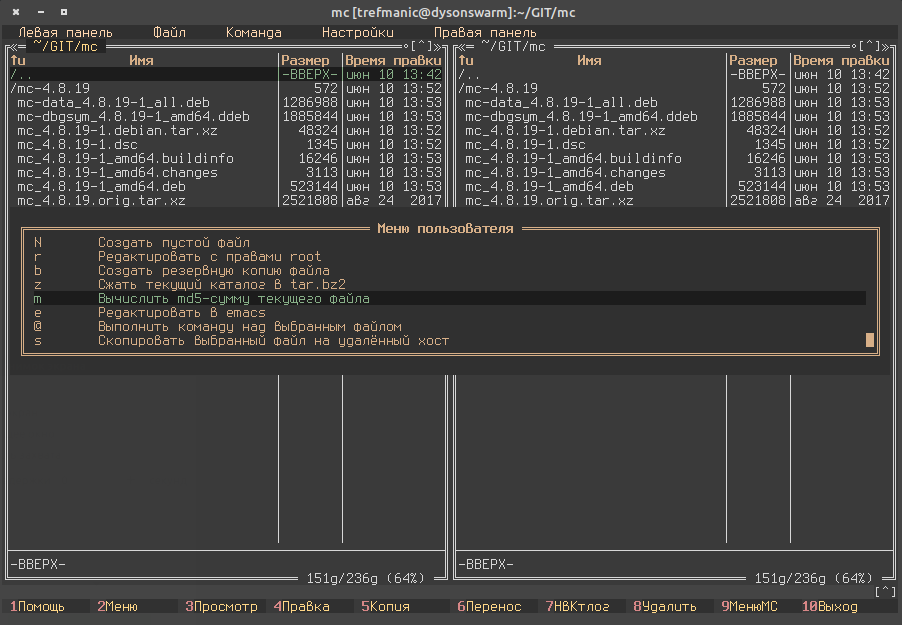
Task: Sort left panel by Время правки
Action: (393, 60)
